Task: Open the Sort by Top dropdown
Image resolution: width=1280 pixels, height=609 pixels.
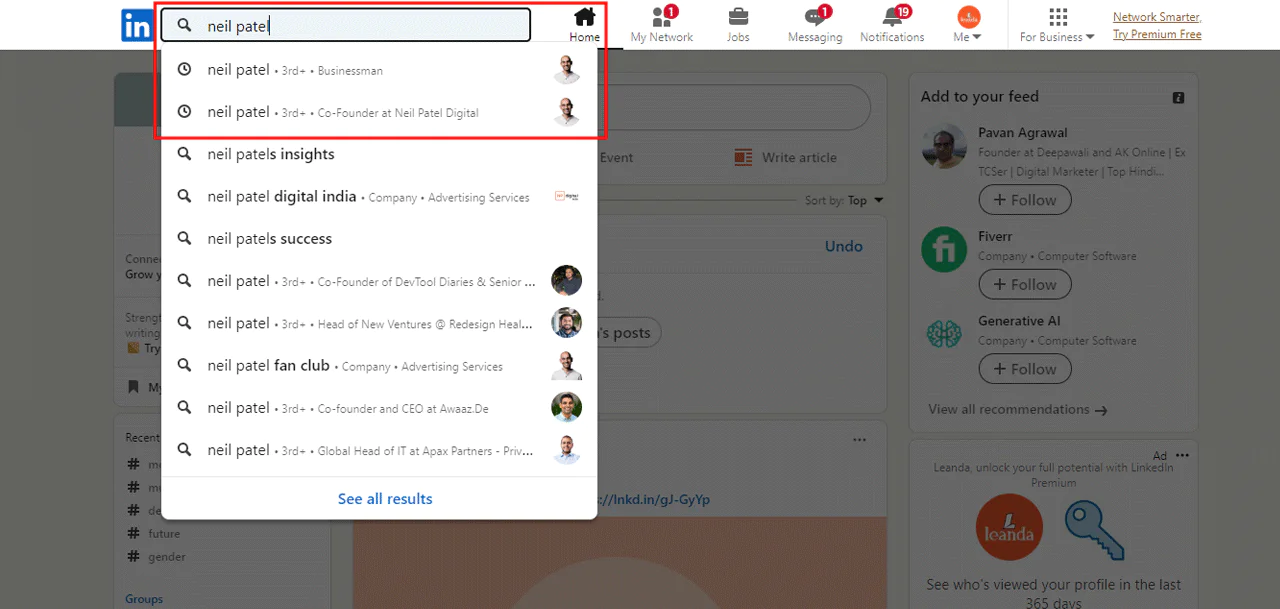Action: coord(845,200)
